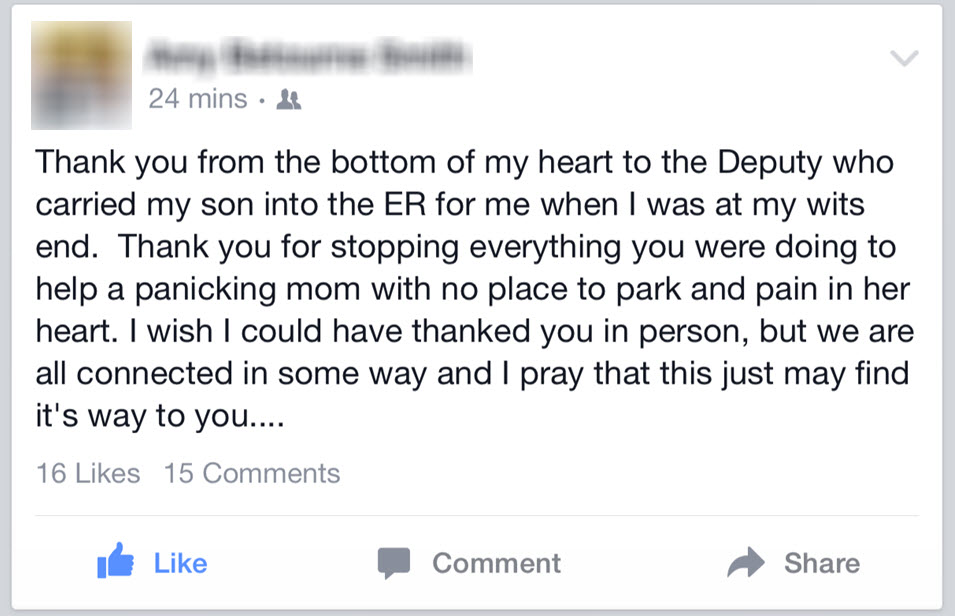Click the last line "it's way to you...."
This screenshot has height=616, width=955.
click(160, 416)
